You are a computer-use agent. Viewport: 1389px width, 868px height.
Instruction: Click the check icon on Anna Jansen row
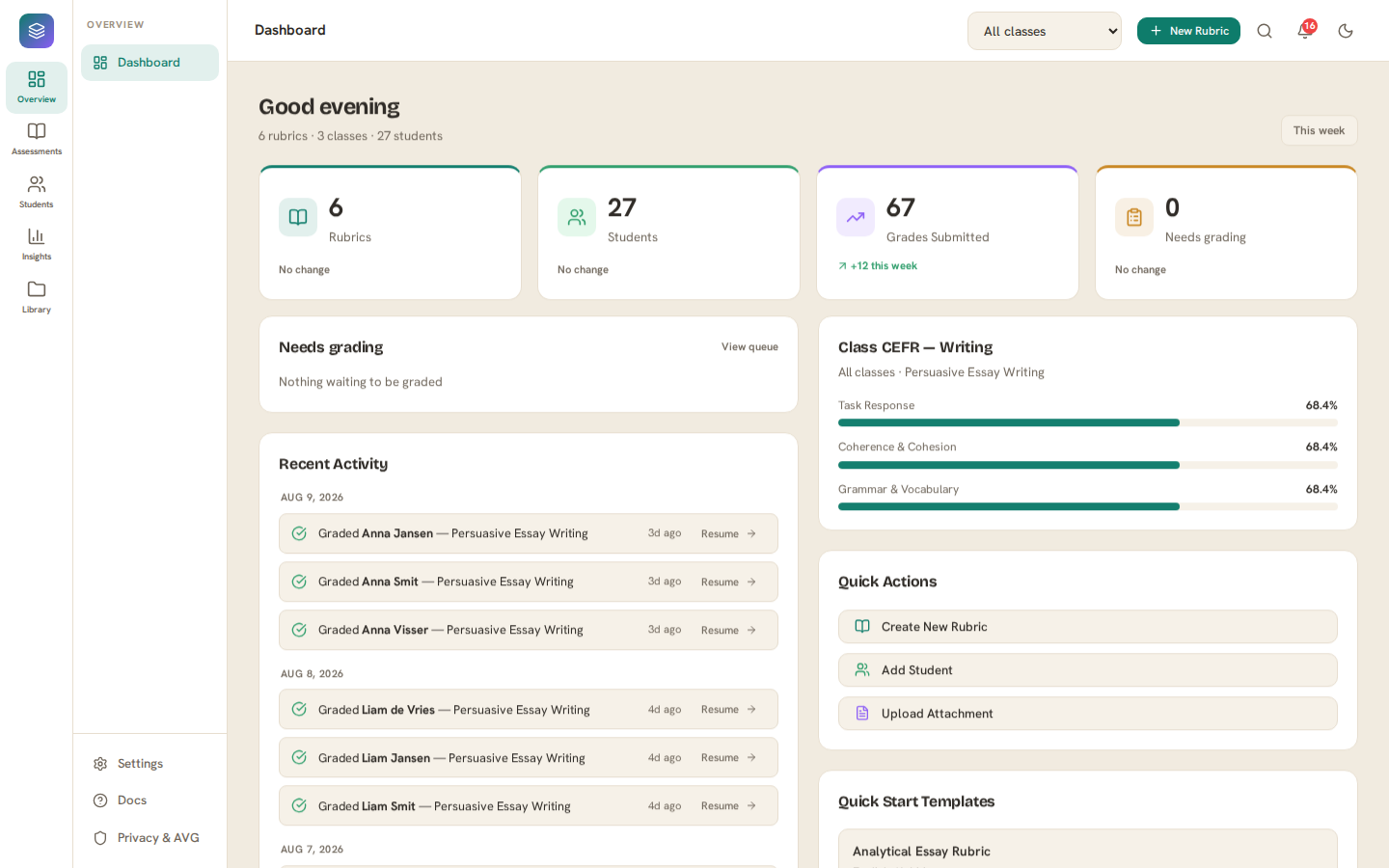(x=299, y=533)
